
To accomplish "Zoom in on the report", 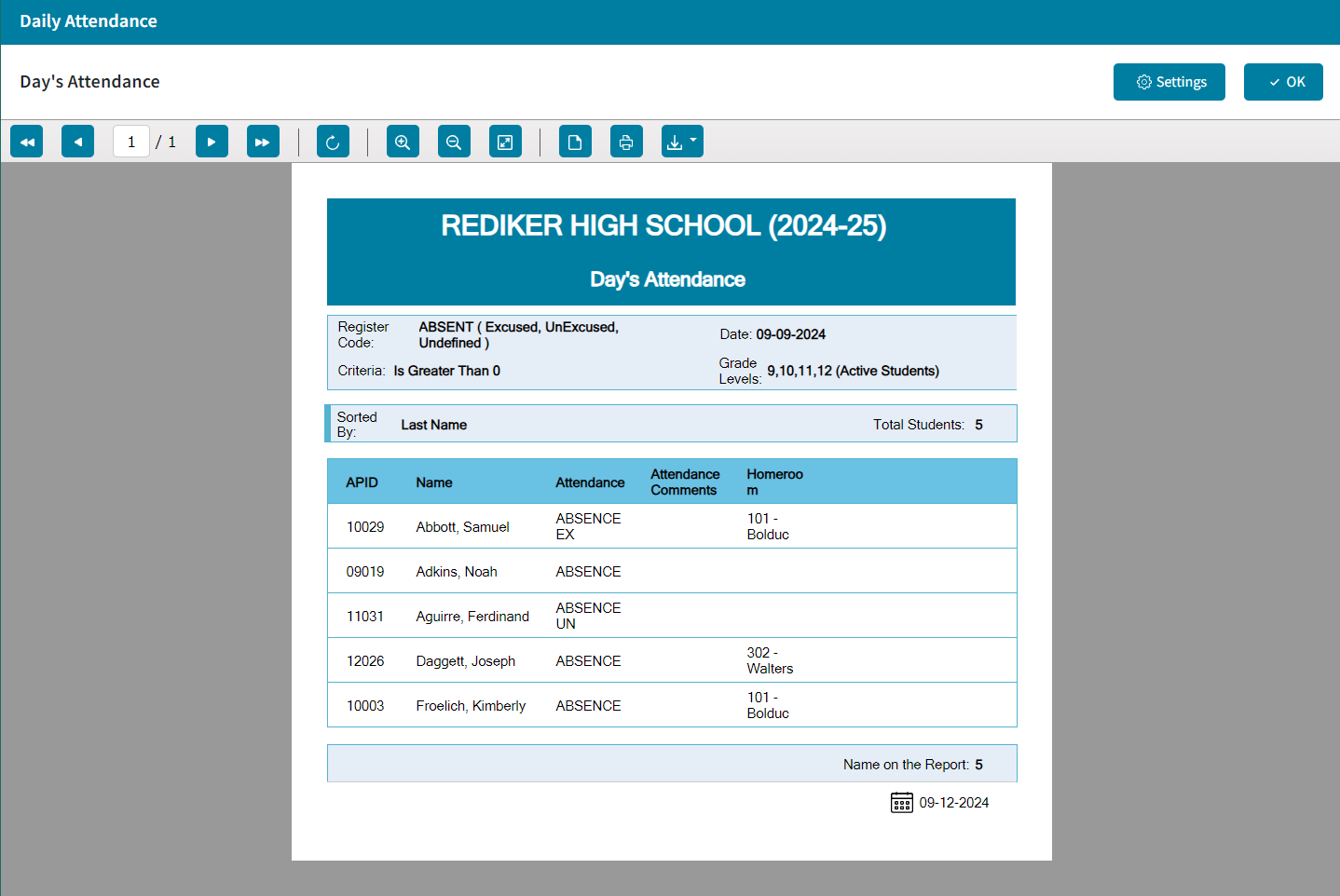I will pyautogui.click(x=403, y=142).
